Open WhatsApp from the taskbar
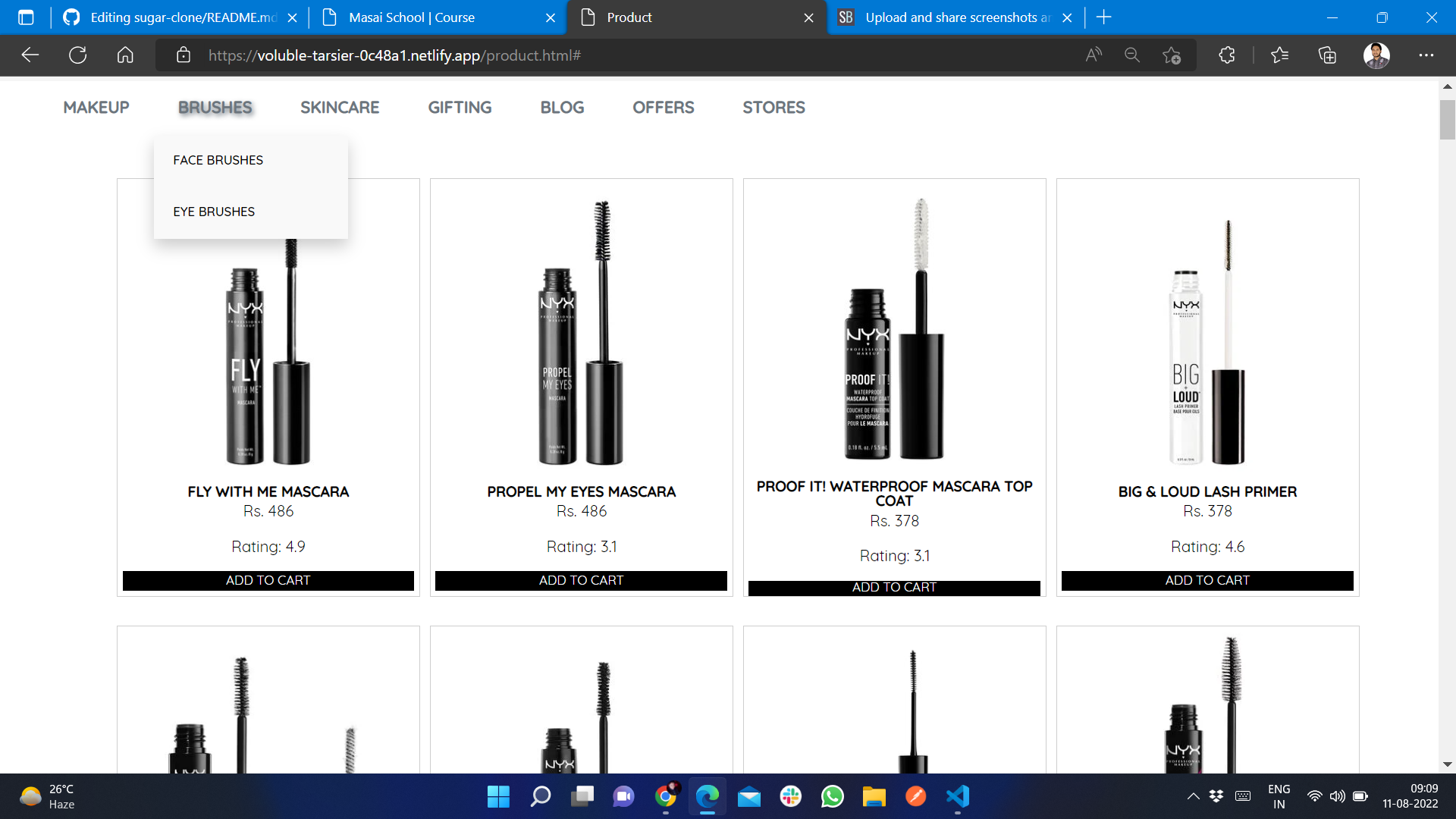This screenshot has height=819, width=1456. 833,796
